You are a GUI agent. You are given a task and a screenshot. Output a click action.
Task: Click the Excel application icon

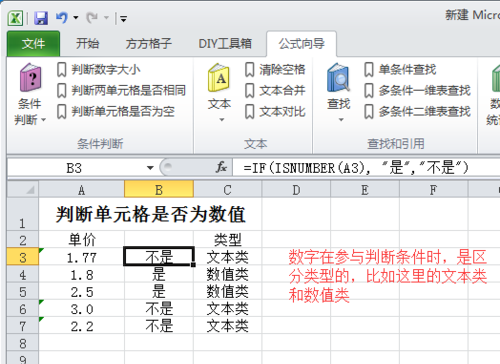(x=15, y=18)
